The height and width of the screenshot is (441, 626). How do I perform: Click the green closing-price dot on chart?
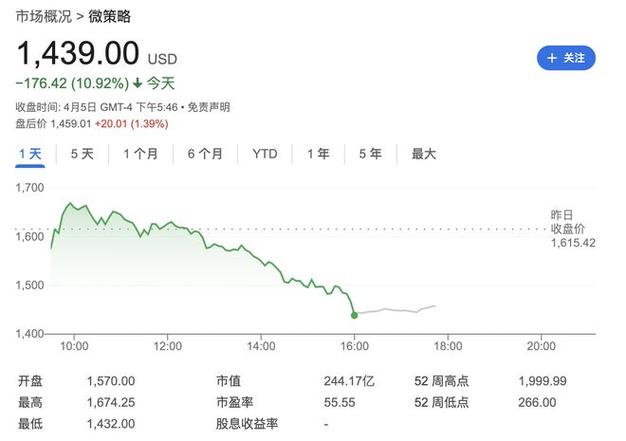(355, 315)
